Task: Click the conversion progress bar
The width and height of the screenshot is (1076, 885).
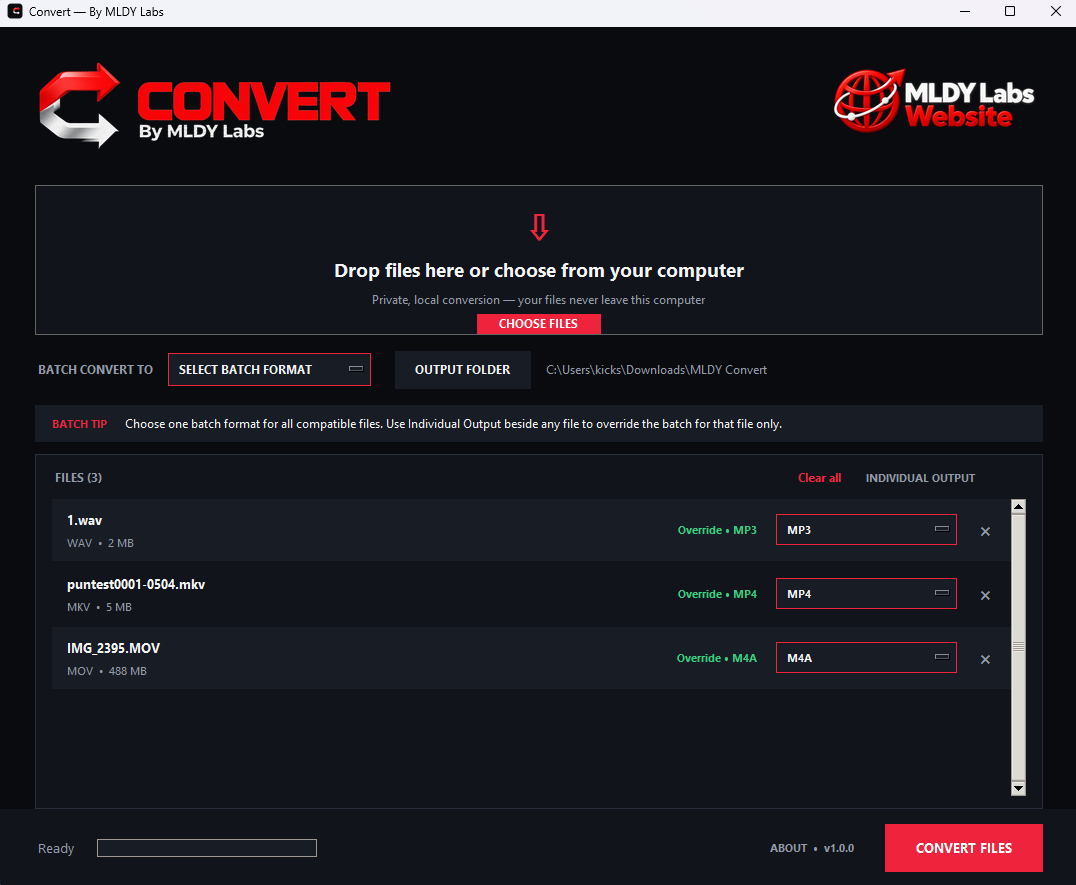Action: [207, 848]
